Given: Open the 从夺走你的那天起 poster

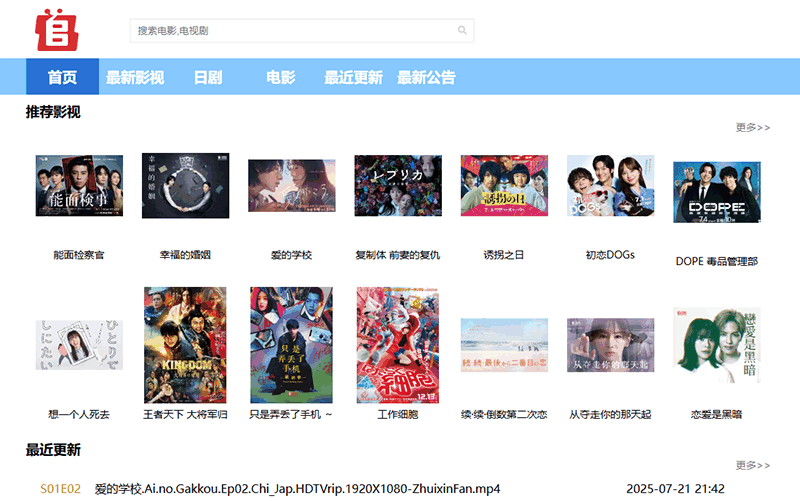Looking at the screenshot, I should coord(610,345).
